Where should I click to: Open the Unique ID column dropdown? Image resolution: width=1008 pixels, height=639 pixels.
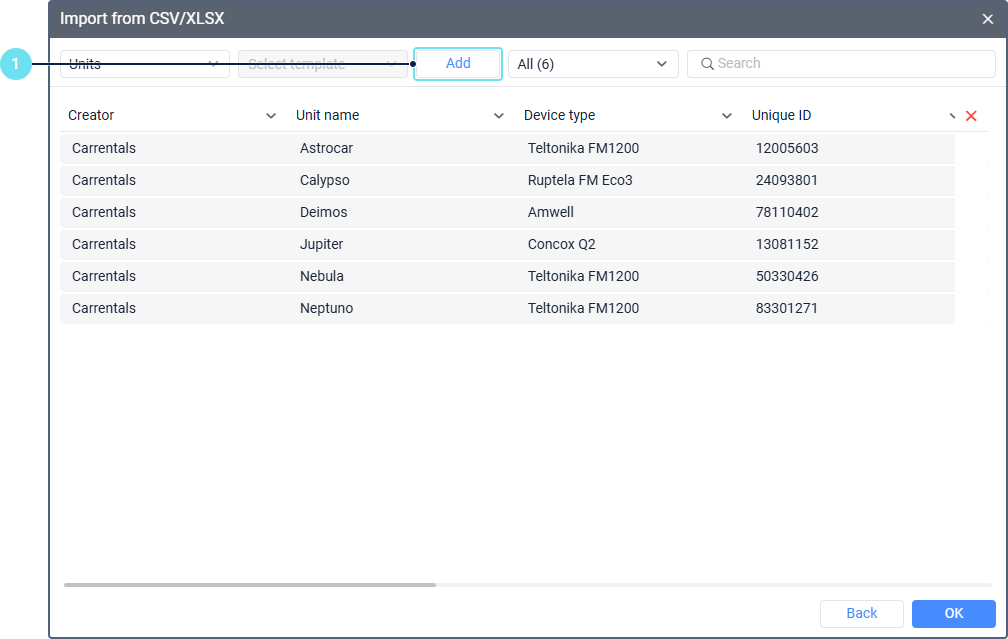[952, 116]
